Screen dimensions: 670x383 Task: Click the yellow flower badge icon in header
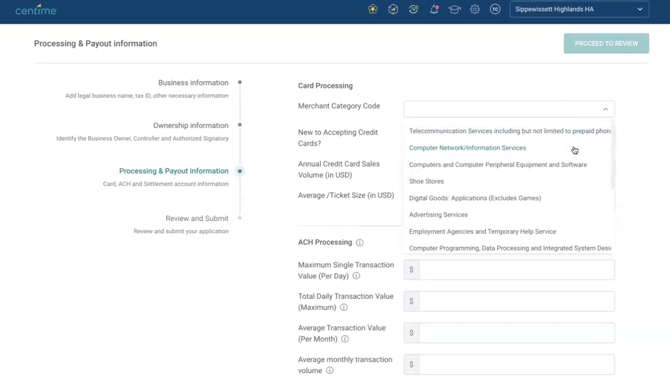[x=373, y=9]
